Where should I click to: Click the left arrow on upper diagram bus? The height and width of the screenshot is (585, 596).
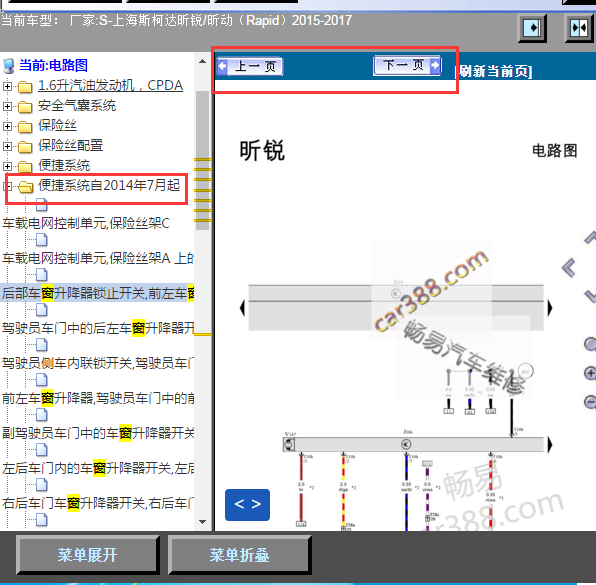(243, 307)
